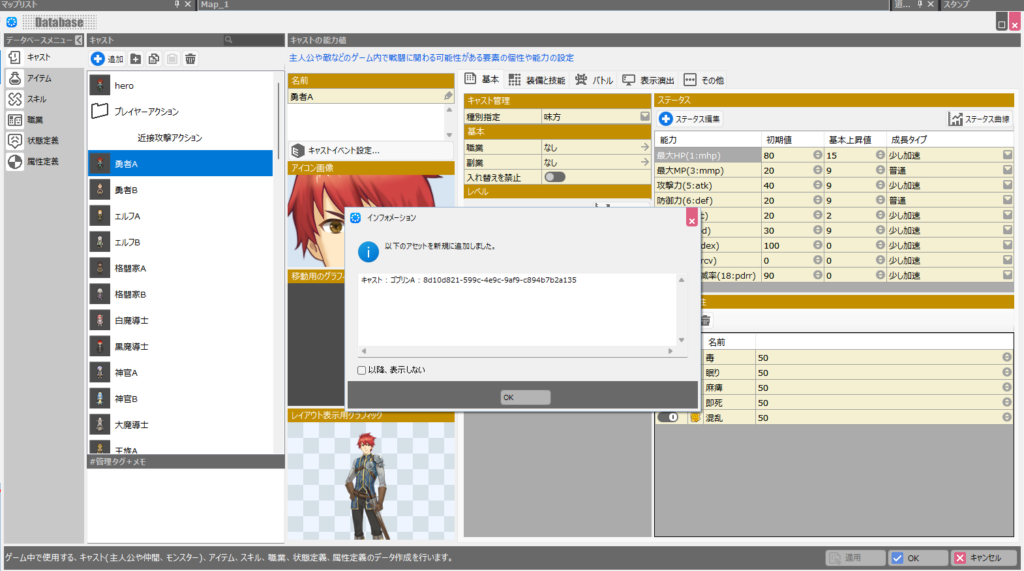Open the 種別指定 dropdown showing 味方

[x=644, y=117]
